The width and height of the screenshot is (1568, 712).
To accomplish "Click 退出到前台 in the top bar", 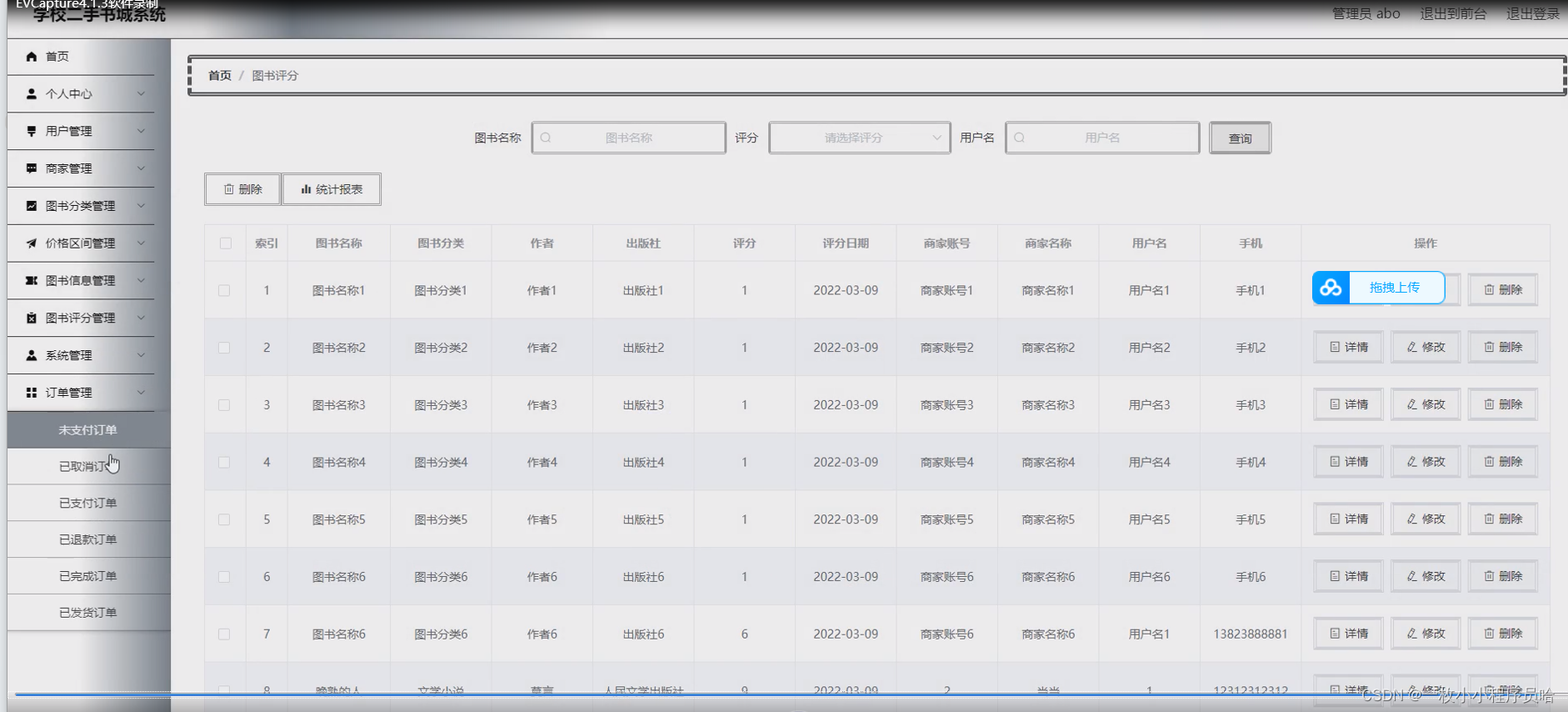I will click(x=1453, y=13).
